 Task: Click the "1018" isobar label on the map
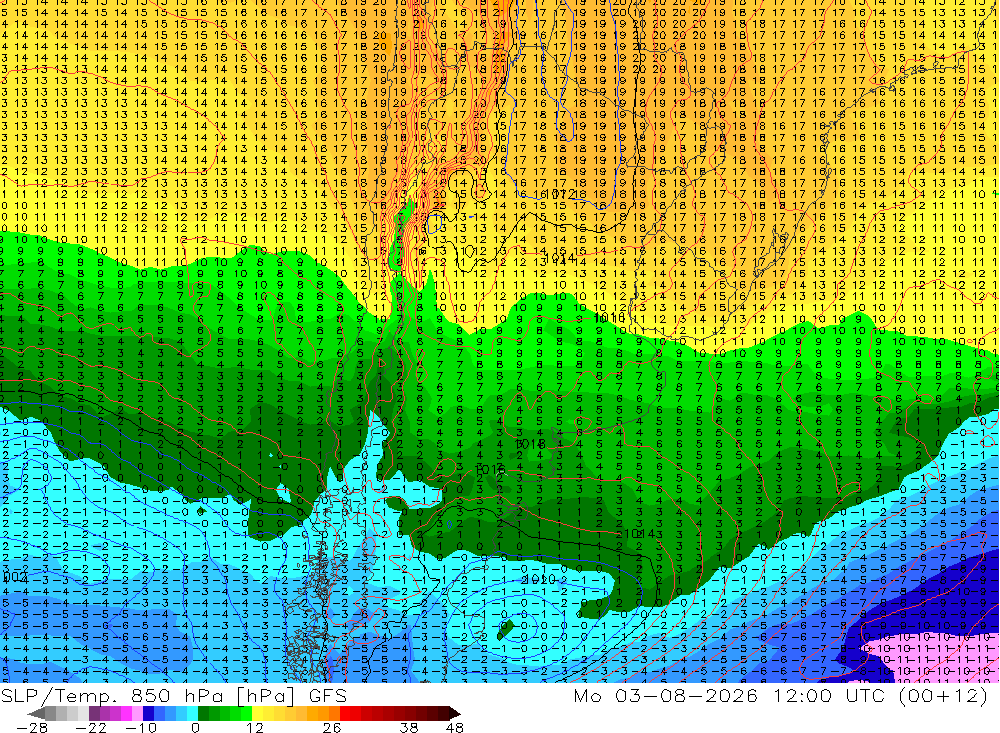[529, 444]
